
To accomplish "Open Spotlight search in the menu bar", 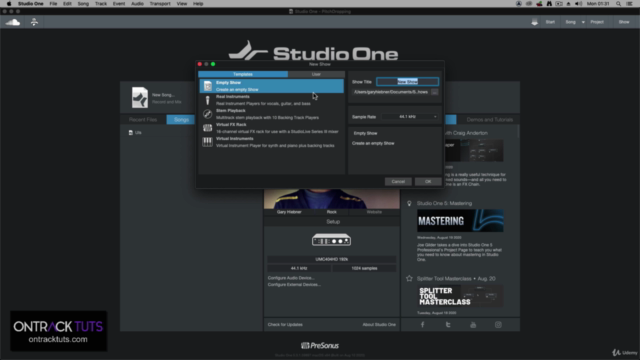I will (x=618, y=4).
